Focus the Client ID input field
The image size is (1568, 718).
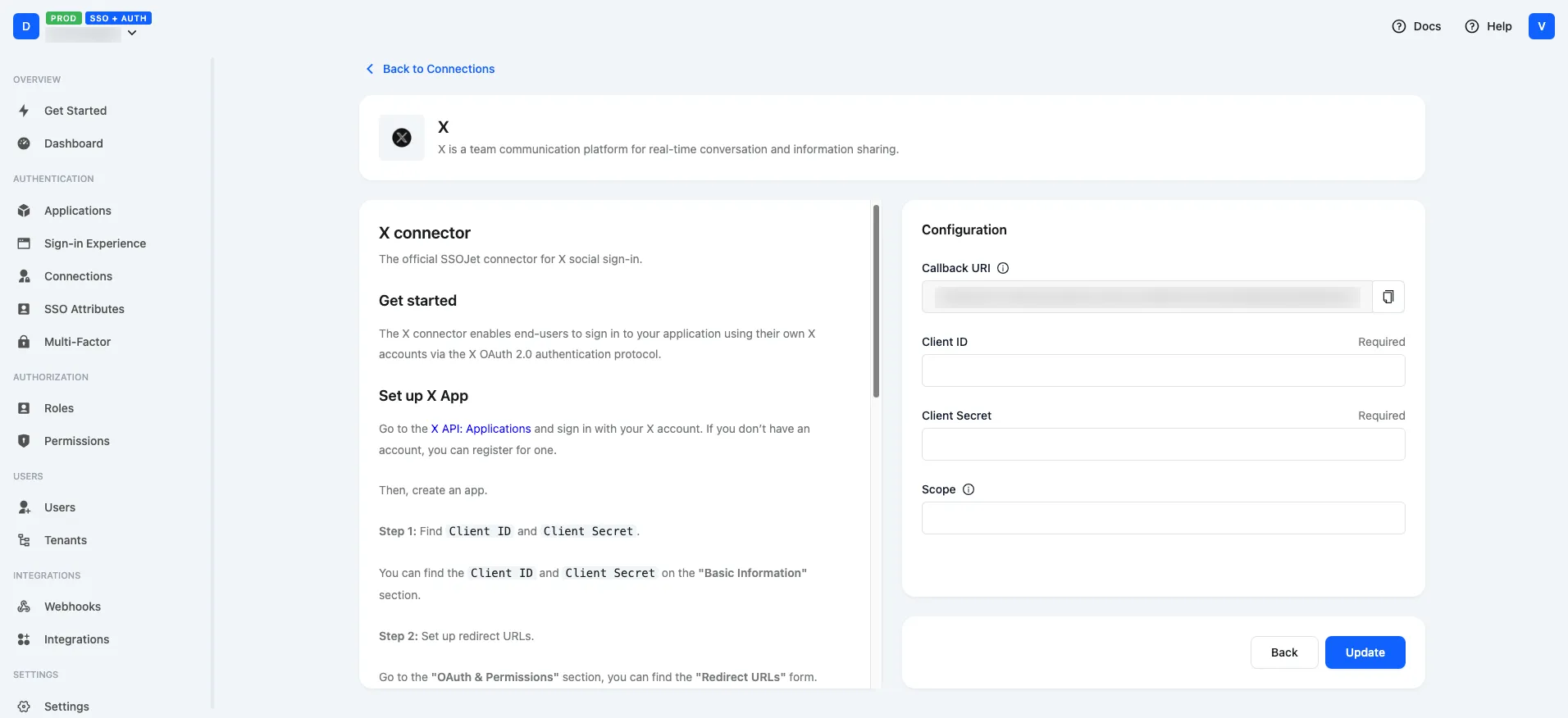coord(1163,370)
